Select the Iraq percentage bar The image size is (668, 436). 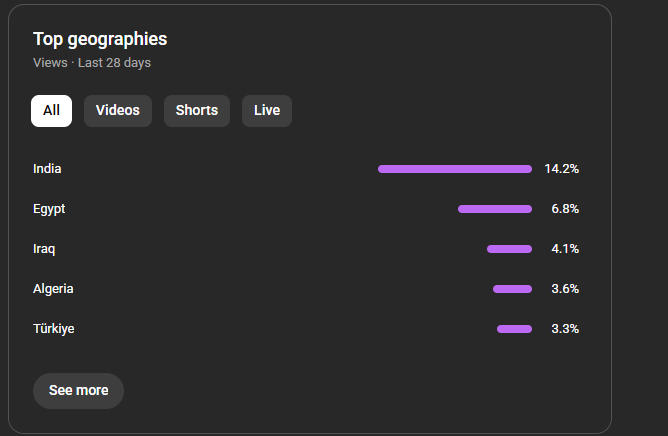pos(509,249)
